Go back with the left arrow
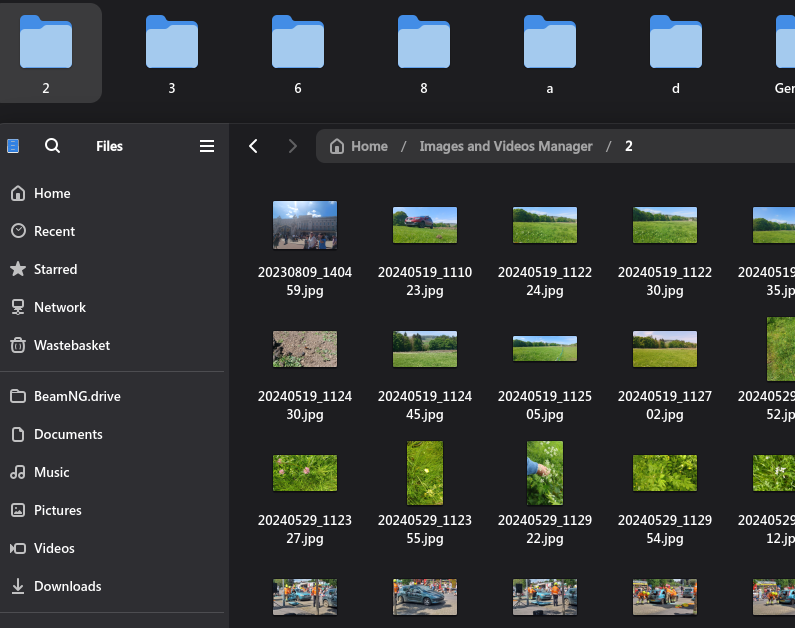 pos(254,146)
